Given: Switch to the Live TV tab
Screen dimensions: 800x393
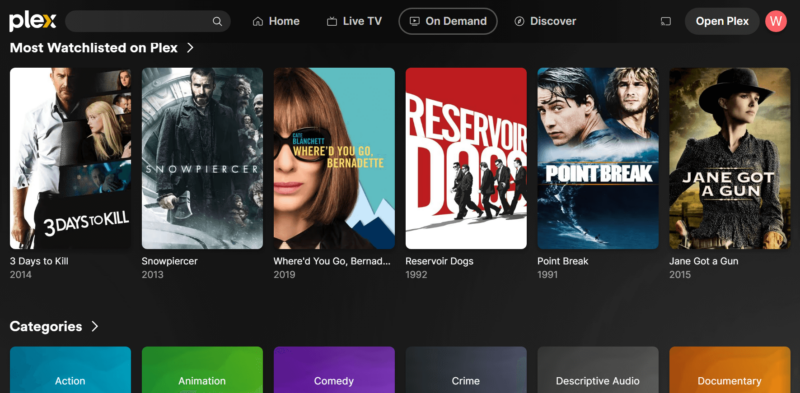Looking at the screenshot, I should [354, 21].
